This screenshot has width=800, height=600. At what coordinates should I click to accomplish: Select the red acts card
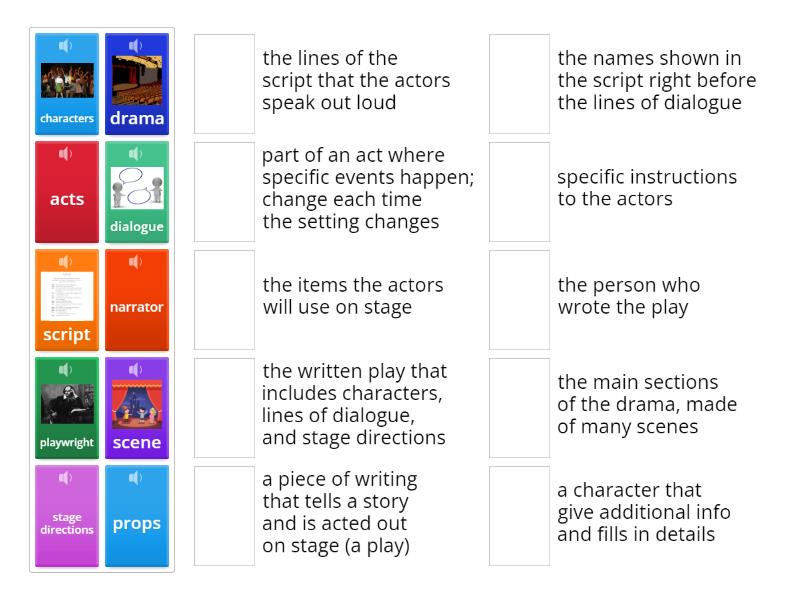(x=66, y=190)
